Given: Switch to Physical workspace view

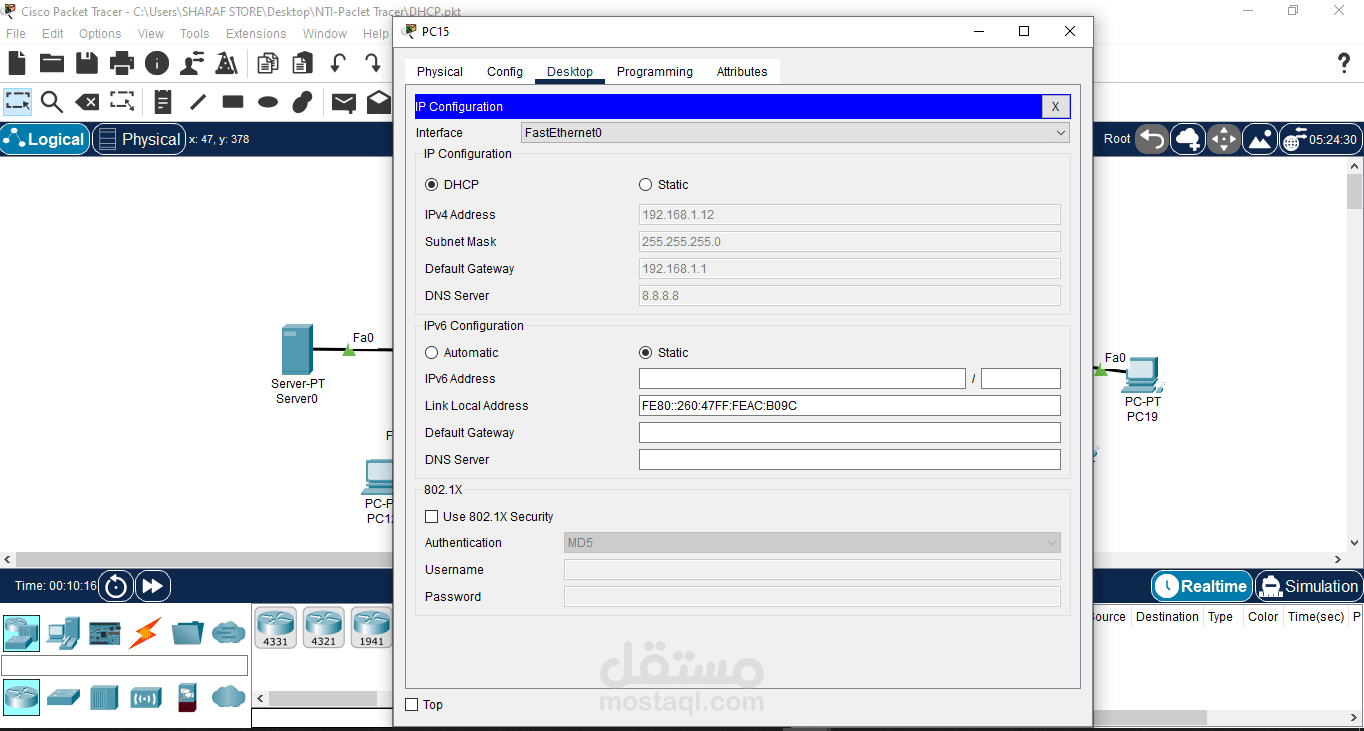Looking at the screenshot, I should (140, 139).
